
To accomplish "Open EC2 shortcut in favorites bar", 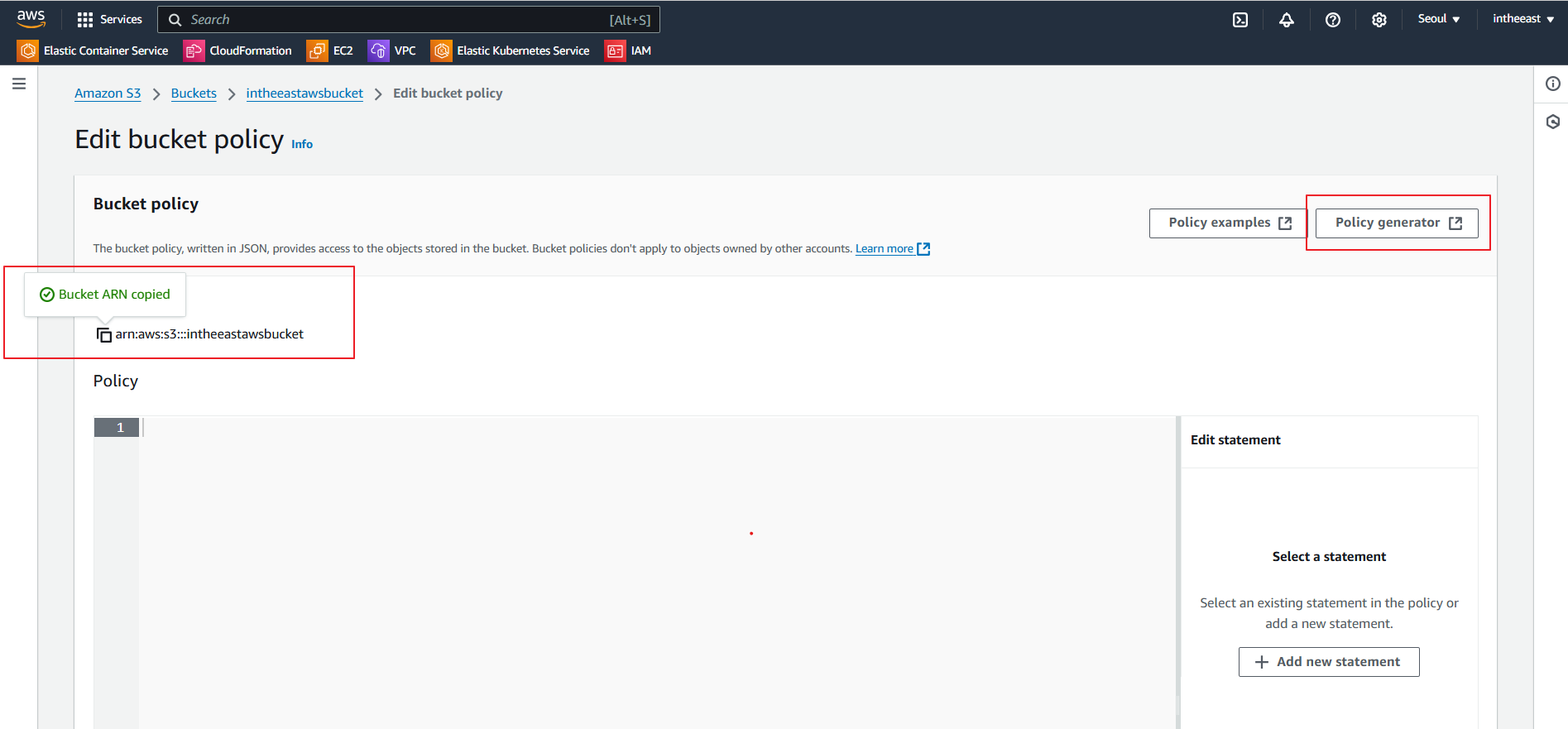I will tap(330, 50).
